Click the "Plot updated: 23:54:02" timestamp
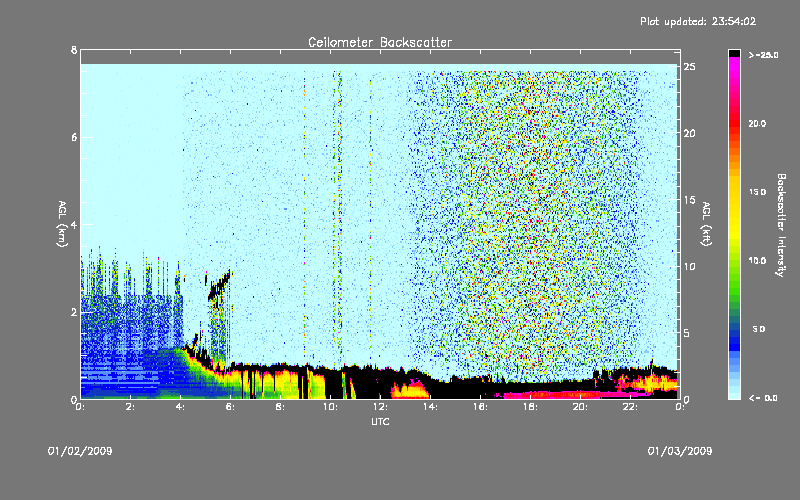Image resolution: width=800 pixels, height=500 pixels. click(698, 21)
